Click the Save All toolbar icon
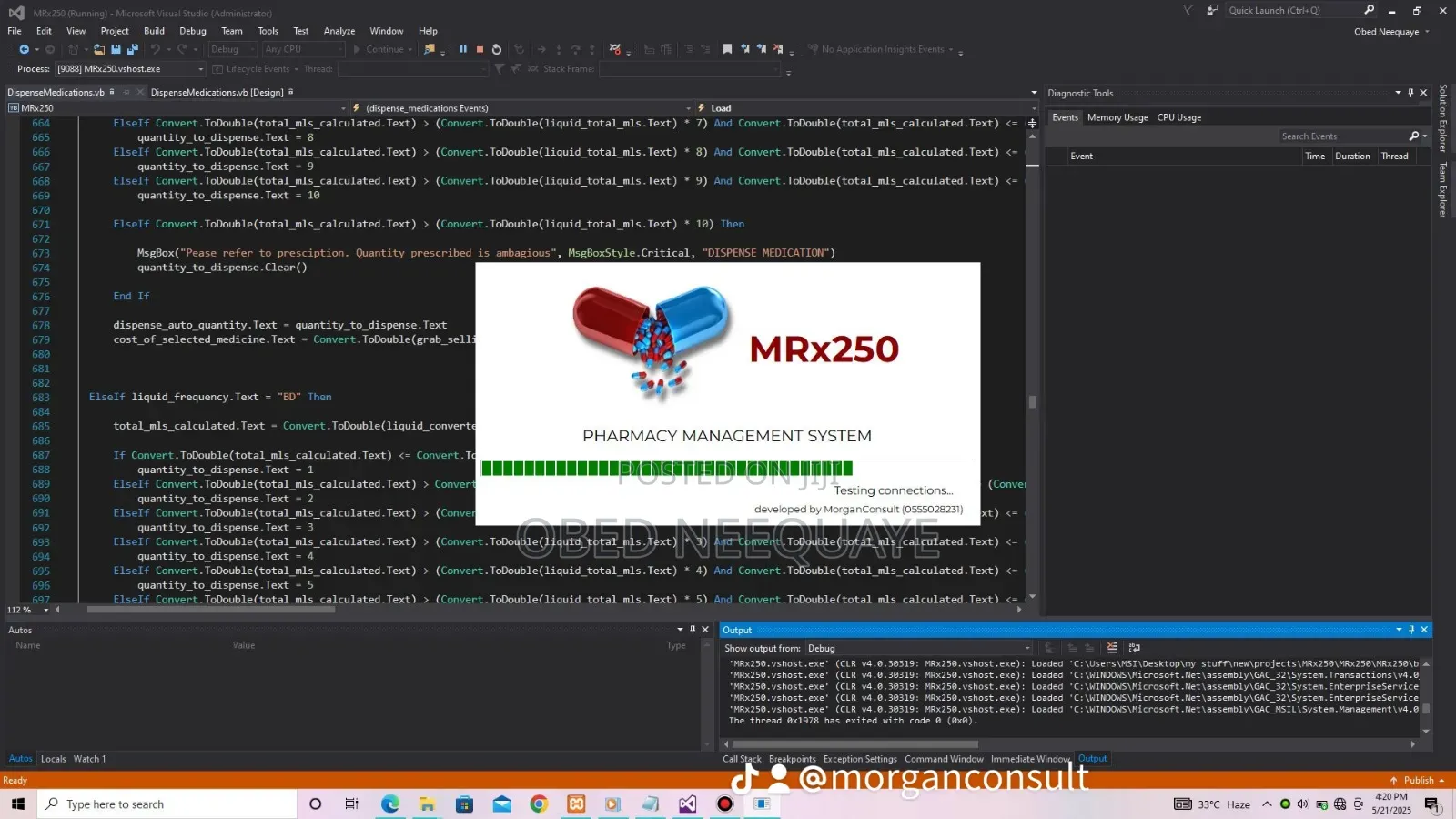The height and width of the screenshot is (819, 1456). pyautogui.click(x=132, y=49)
